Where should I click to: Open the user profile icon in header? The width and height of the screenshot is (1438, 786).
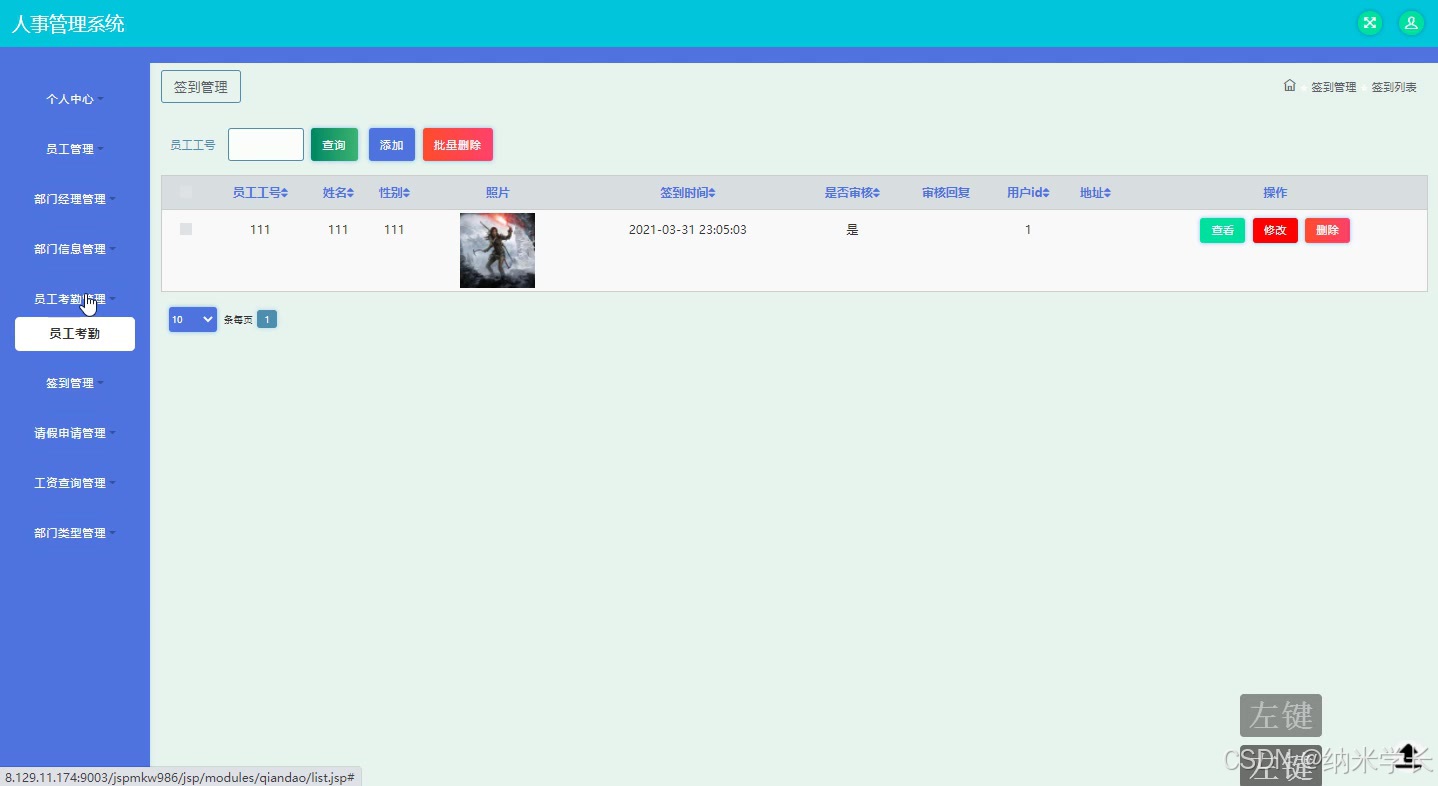coord(1411,23)
